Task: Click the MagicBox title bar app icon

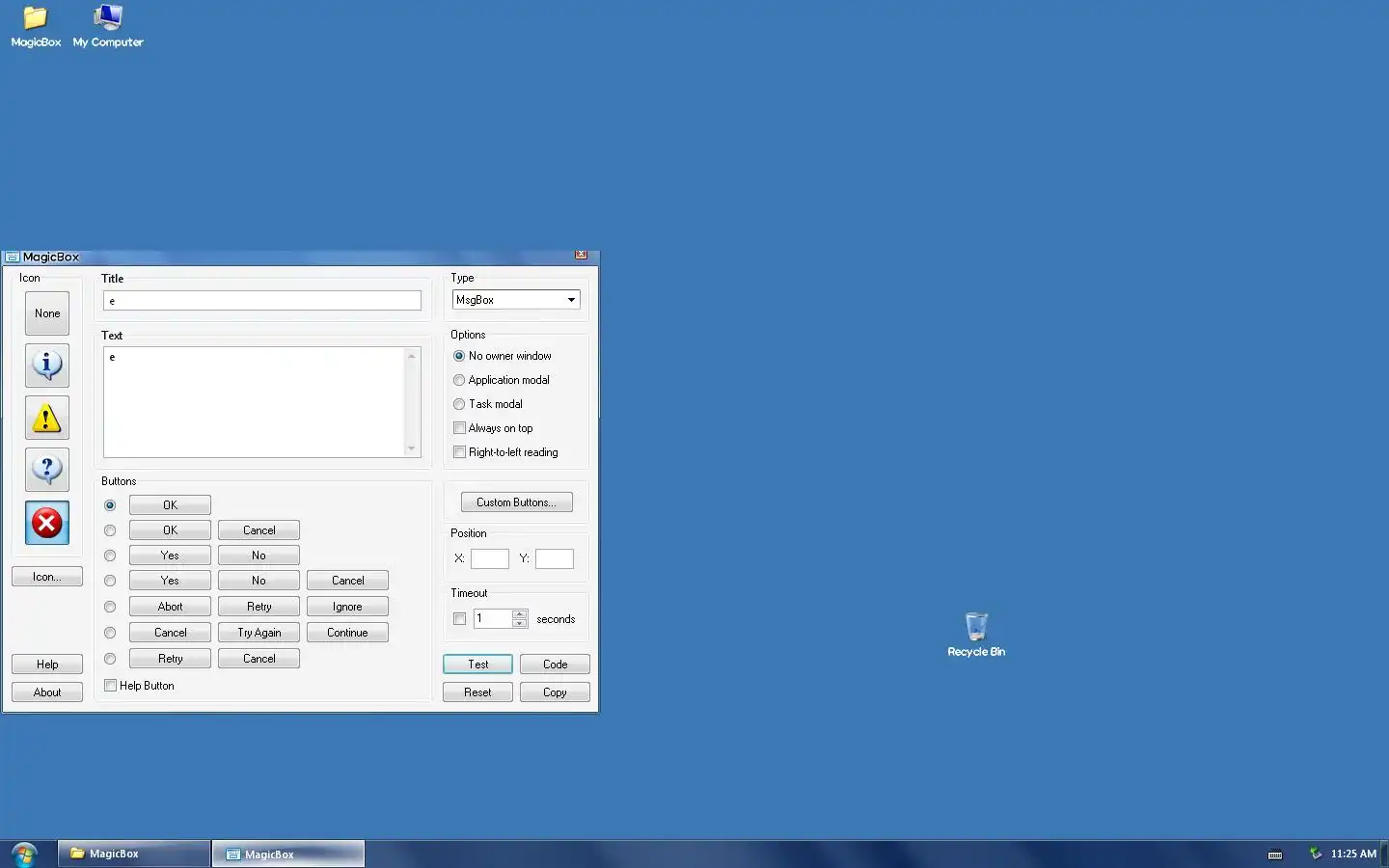Action: [x=13, y=258]
